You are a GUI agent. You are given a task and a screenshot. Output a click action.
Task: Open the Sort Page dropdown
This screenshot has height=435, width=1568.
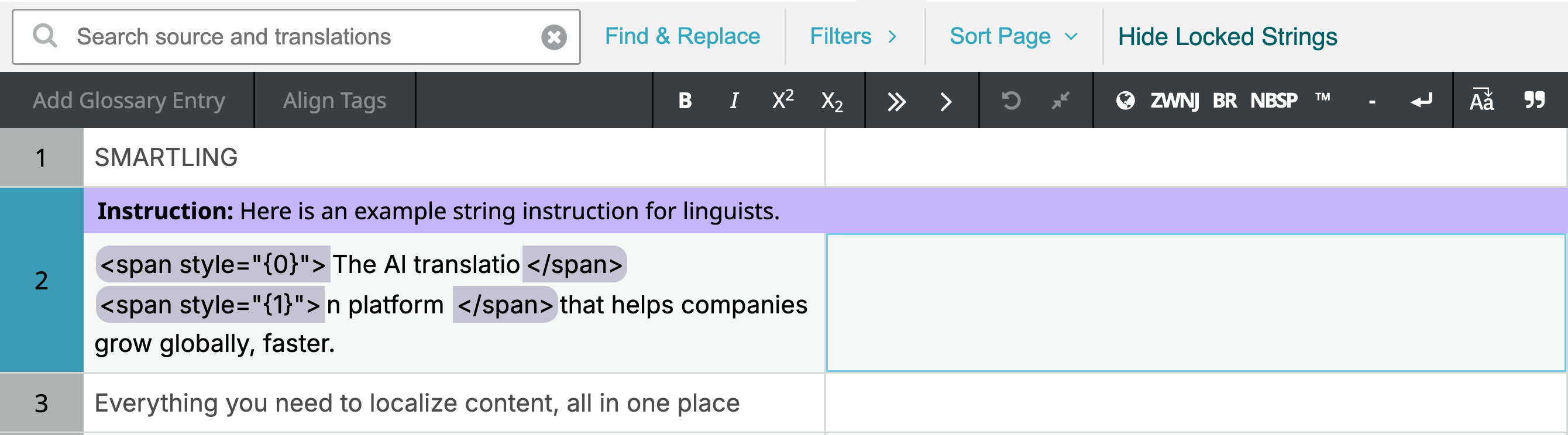(x=1013, y=36)
